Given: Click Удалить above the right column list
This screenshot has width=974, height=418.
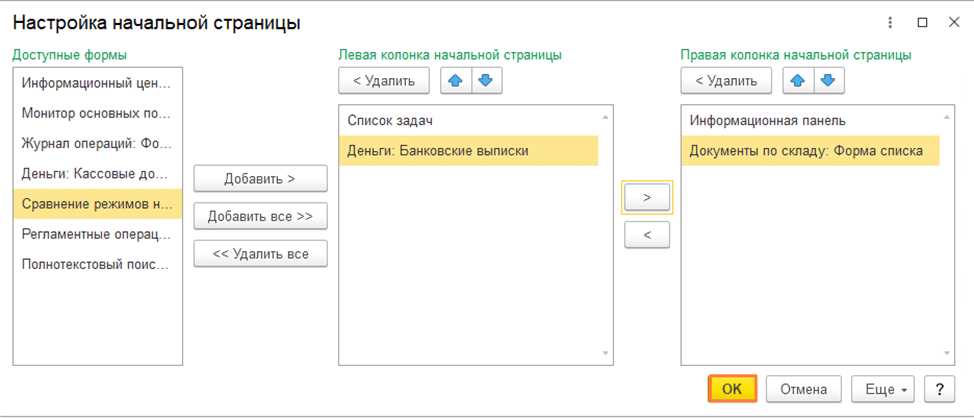Looking at the screenshot, I should [726, 81].
